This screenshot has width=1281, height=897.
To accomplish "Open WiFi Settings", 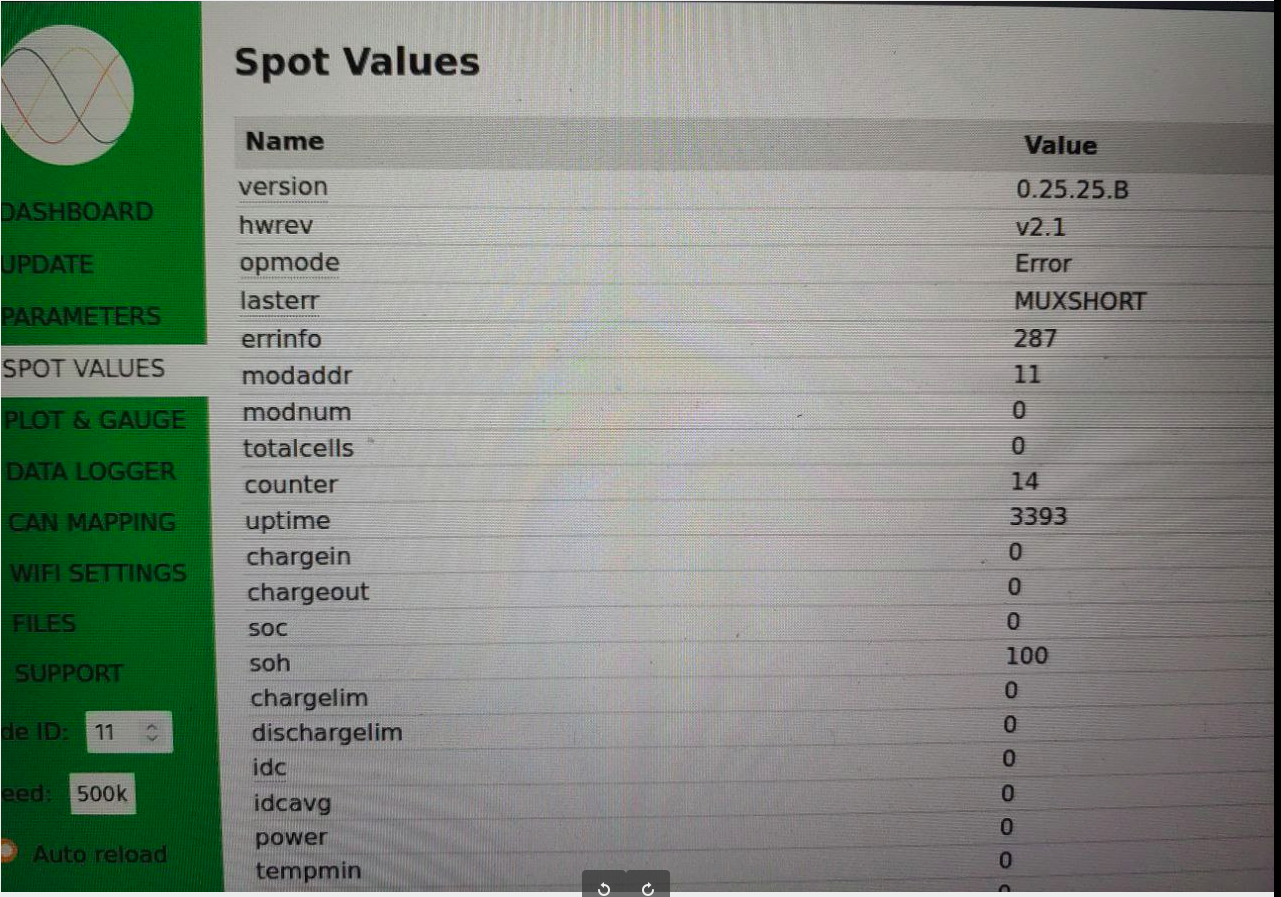I will [98, 573].
